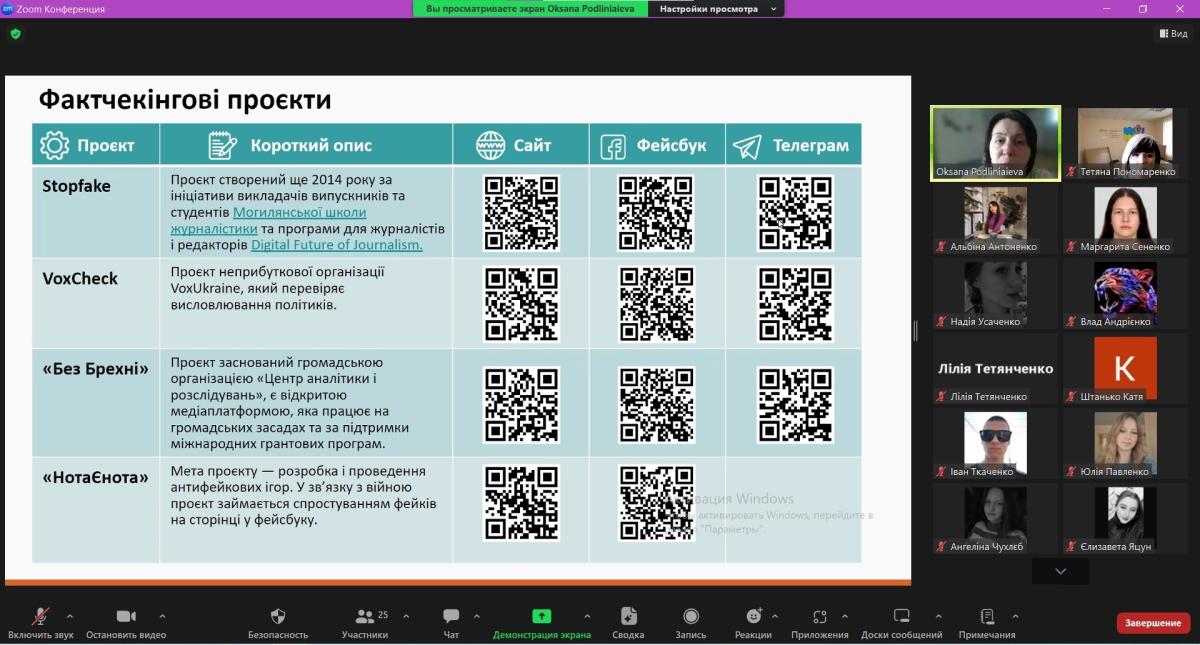1200x645 pixels.
Task: Click Stopfake Facebook QR code
Action: coord(656,212)
